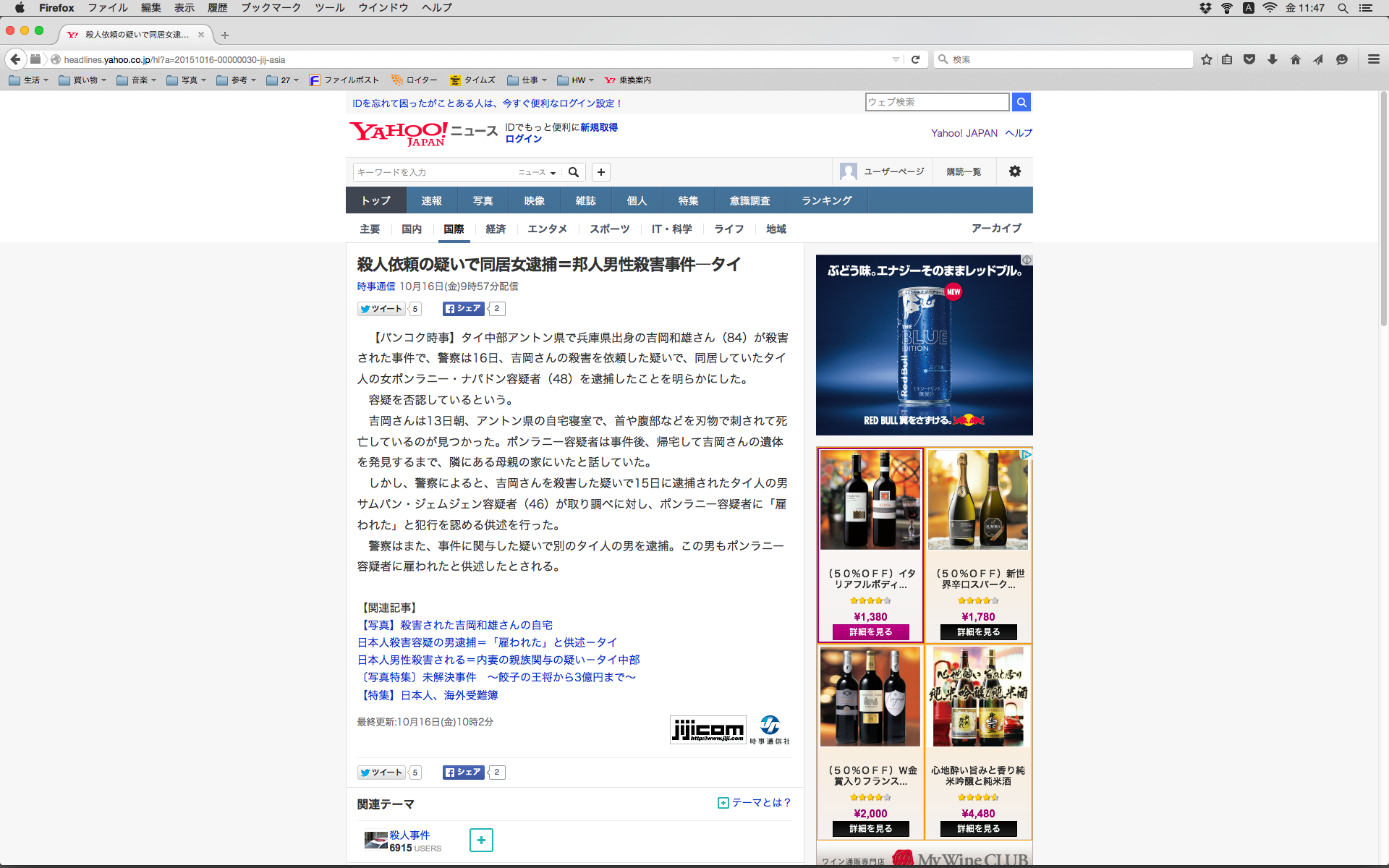This screenshot has width=1389, height=868.
Task: Open the ブックマーク menu in menu bar
Action: pyautogui.click(x=271, y=8)
